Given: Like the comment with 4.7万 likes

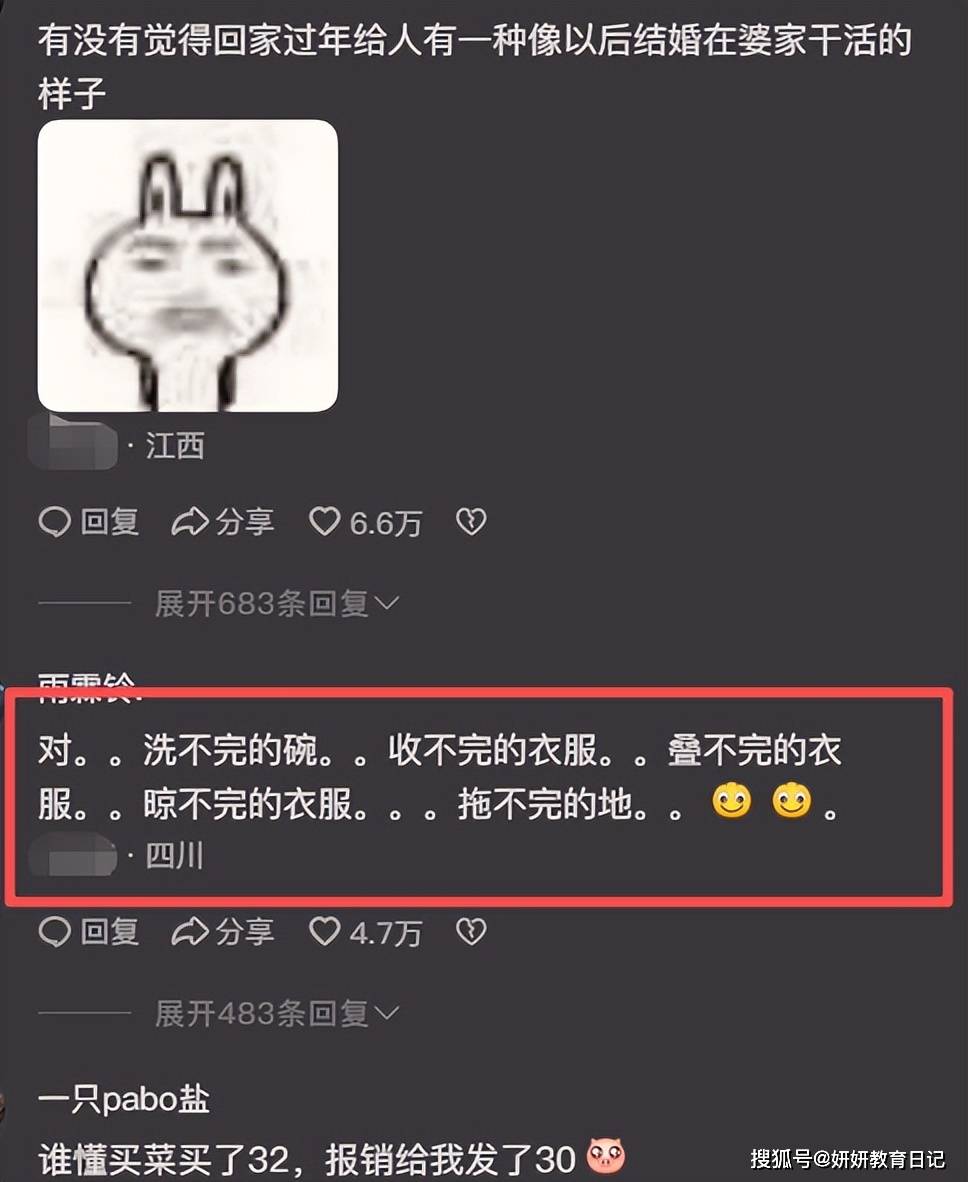Looking at the screenshot, I should point(325,932).
